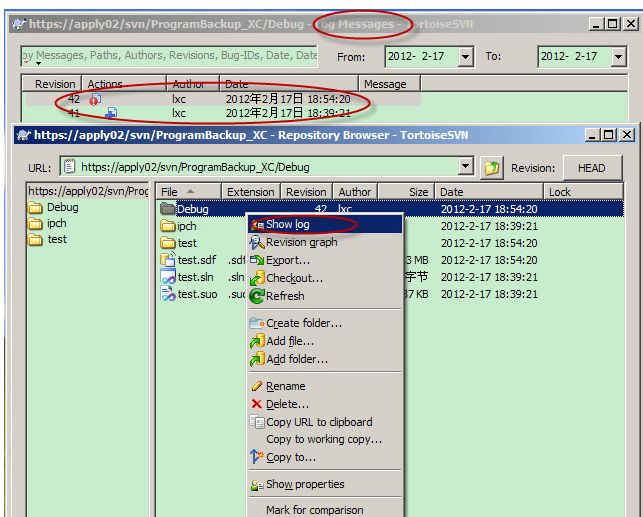643x517 pixels.
Task: Click the modified action icon on revision 42
Action: (x=95, y=100)
